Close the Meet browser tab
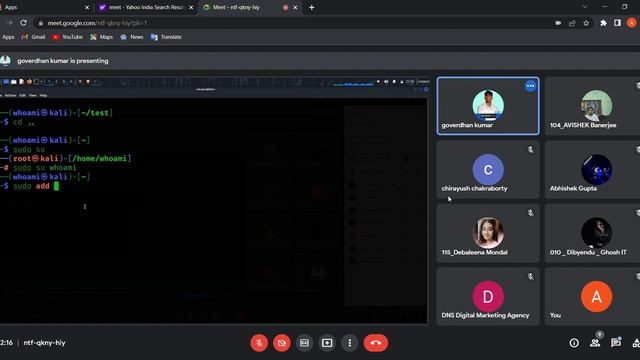This screenshot has height=360, width=640. (x=295, y=7)
